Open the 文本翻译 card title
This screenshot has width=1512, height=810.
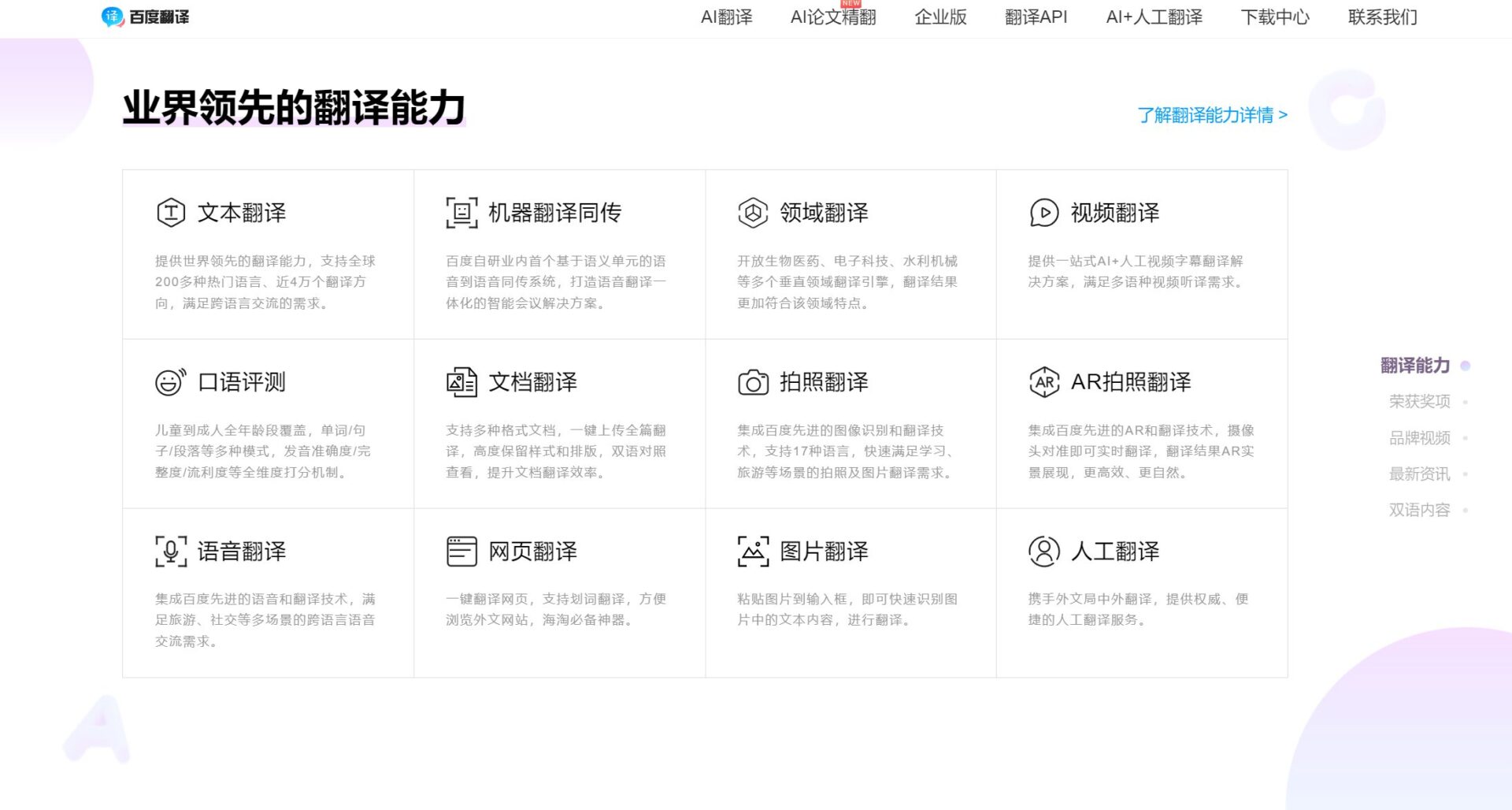tap(242, 213)
